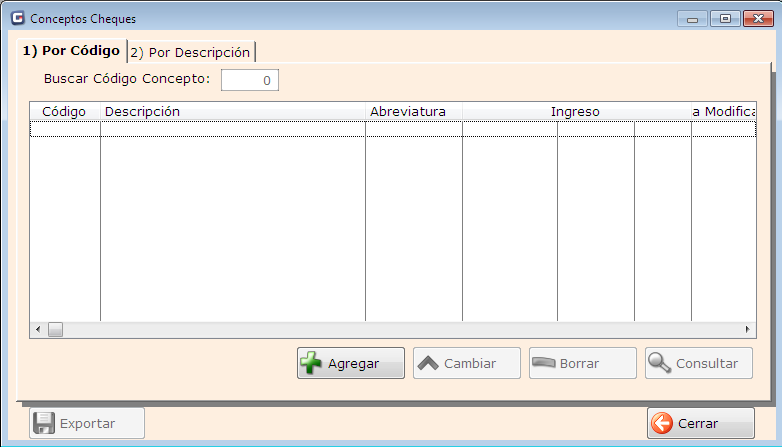Screen dimensions: 782x447
Task: Click the horizontal scrollbar thumb
Action: tap(56, 329)
